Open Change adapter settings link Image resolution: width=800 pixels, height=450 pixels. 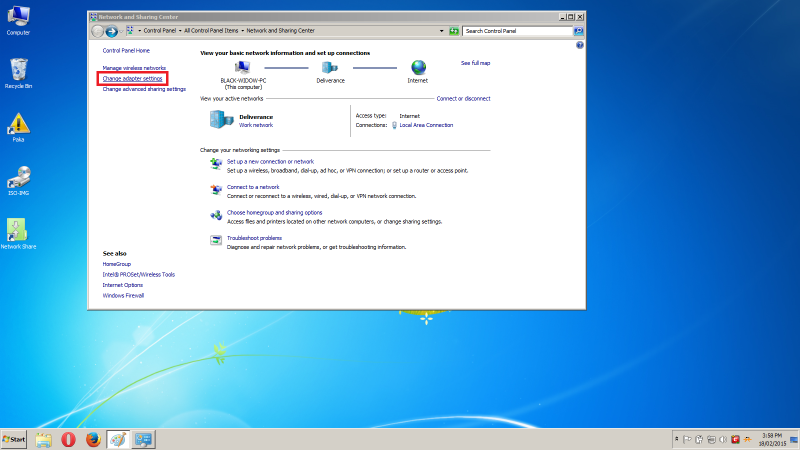tap(132, 78)
